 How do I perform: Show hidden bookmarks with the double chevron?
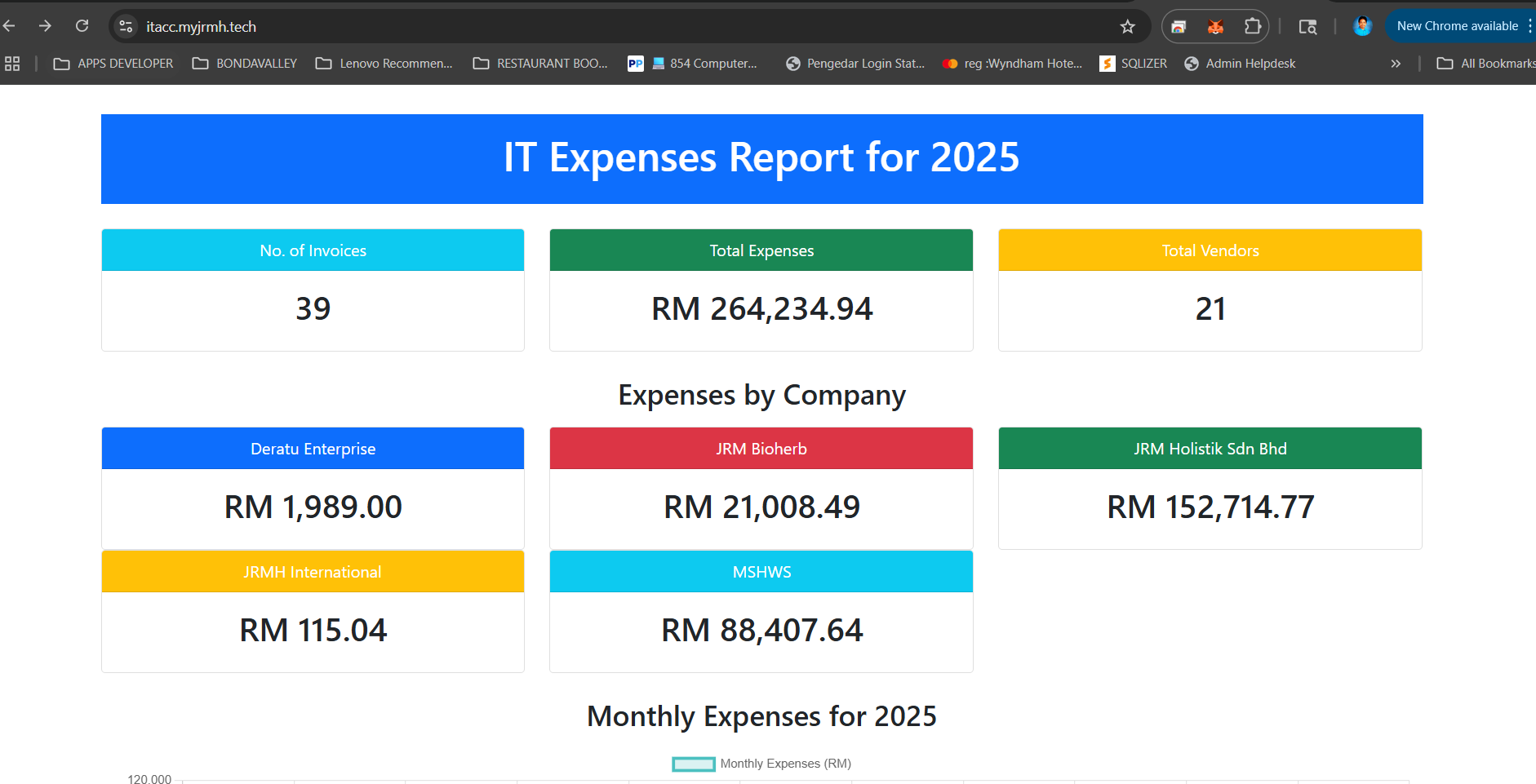[1396, 64]
